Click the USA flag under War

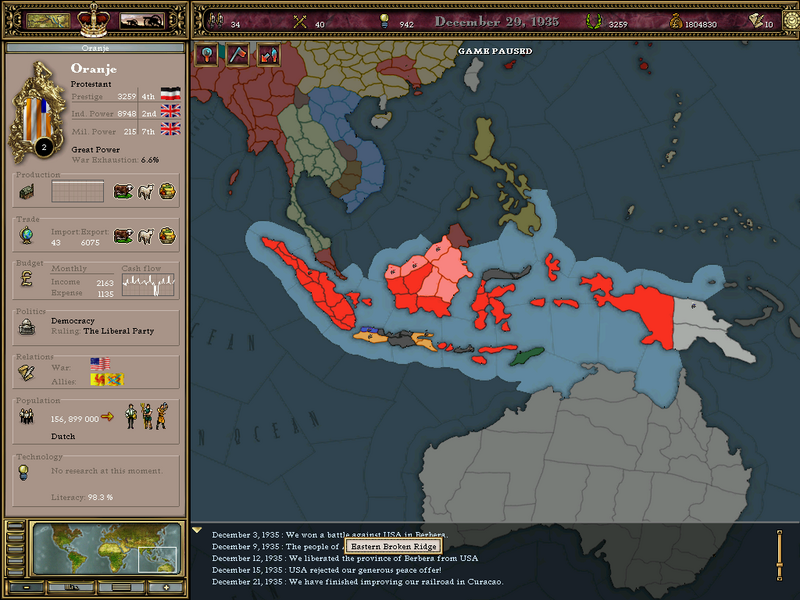[97, 364]
